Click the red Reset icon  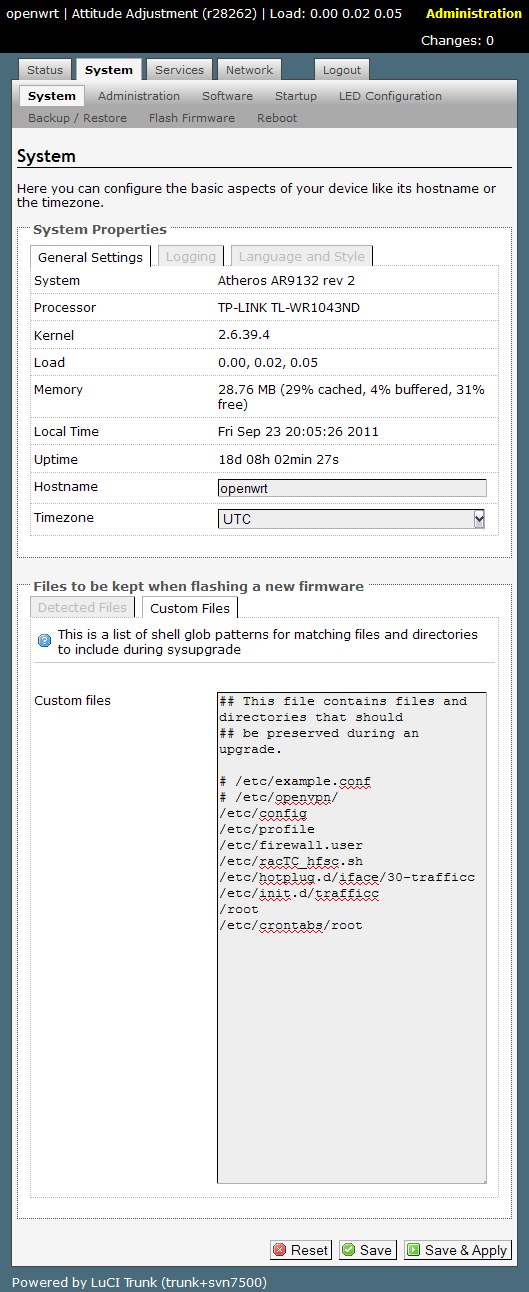coord(280,1250)
